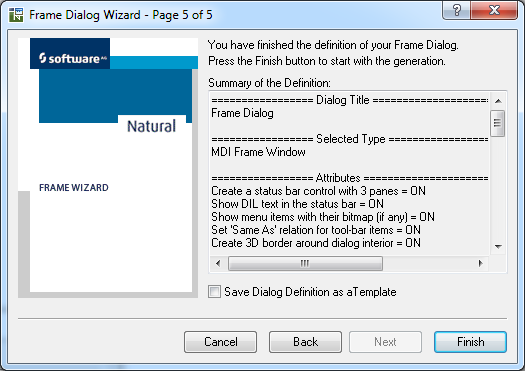Click the 'Show DIL text in status bar' line
The image size is (525, 371).
pos(297,204)
